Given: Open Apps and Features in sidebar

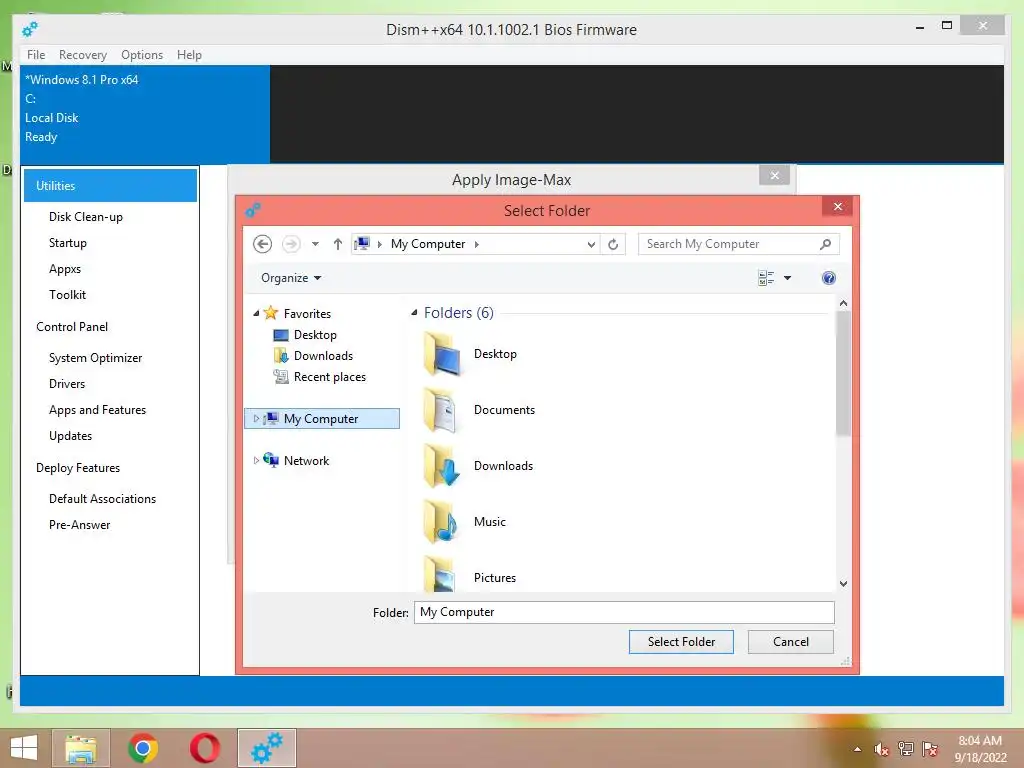Looking at the screenshot, I should [97, 410].
